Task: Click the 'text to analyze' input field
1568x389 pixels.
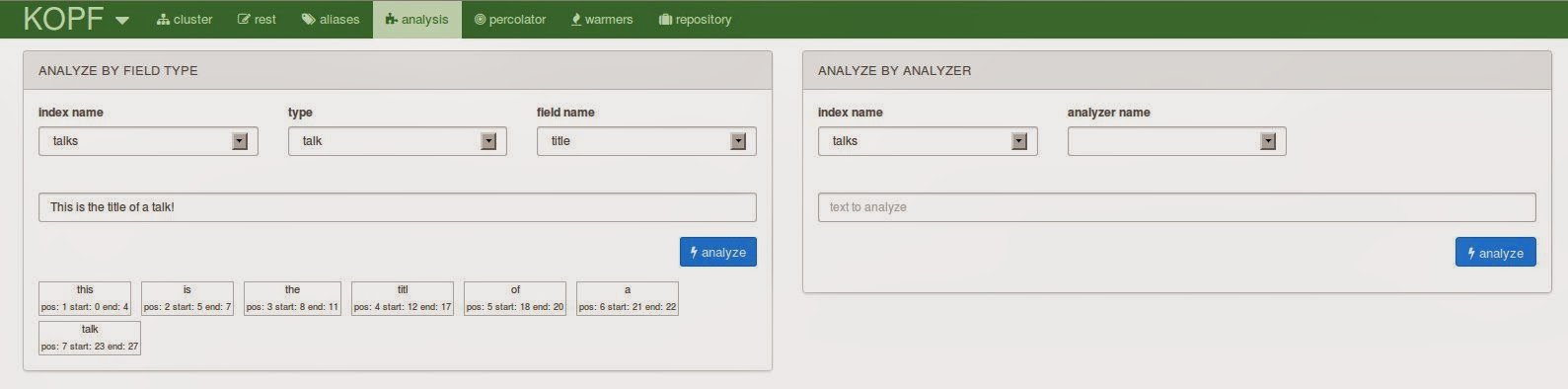Action: [1177, 207]
